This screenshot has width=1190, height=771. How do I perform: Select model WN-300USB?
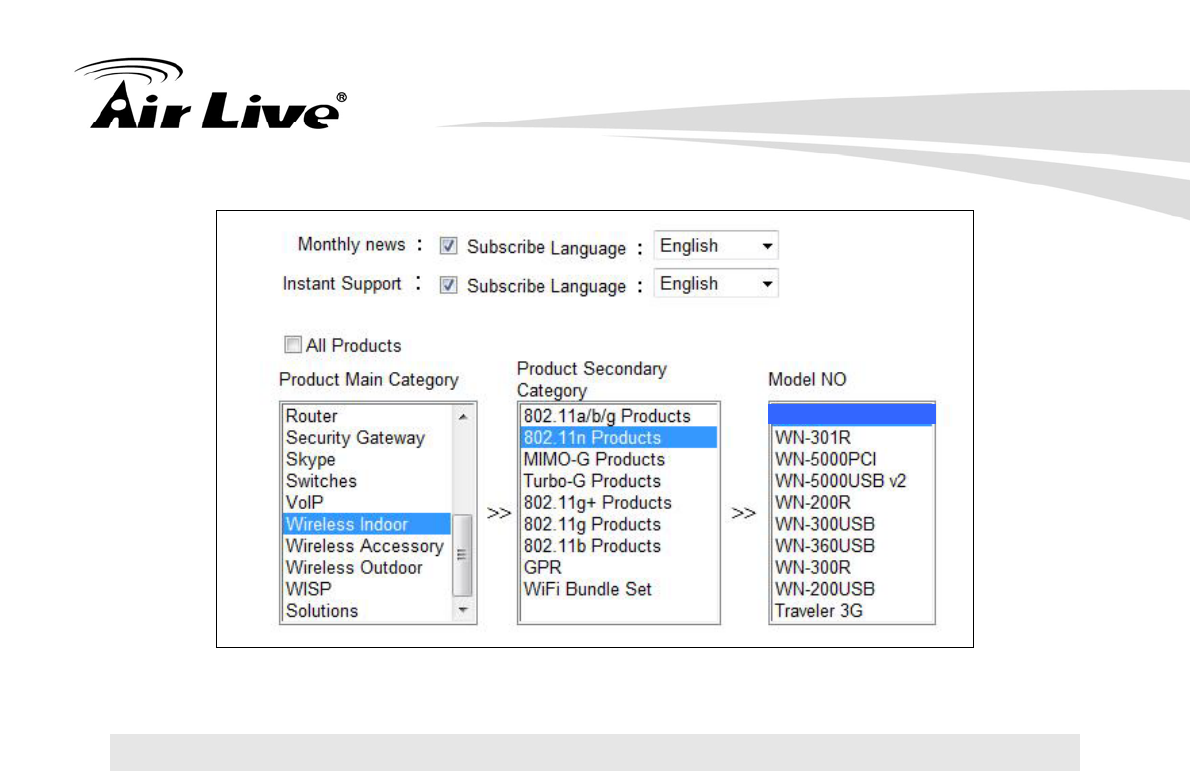(852, 524)
